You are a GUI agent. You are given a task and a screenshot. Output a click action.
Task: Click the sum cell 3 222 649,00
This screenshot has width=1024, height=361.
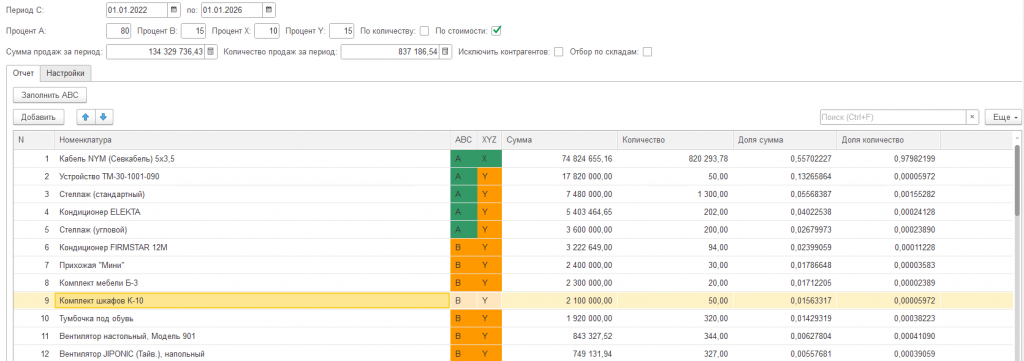tap(560, 247)
